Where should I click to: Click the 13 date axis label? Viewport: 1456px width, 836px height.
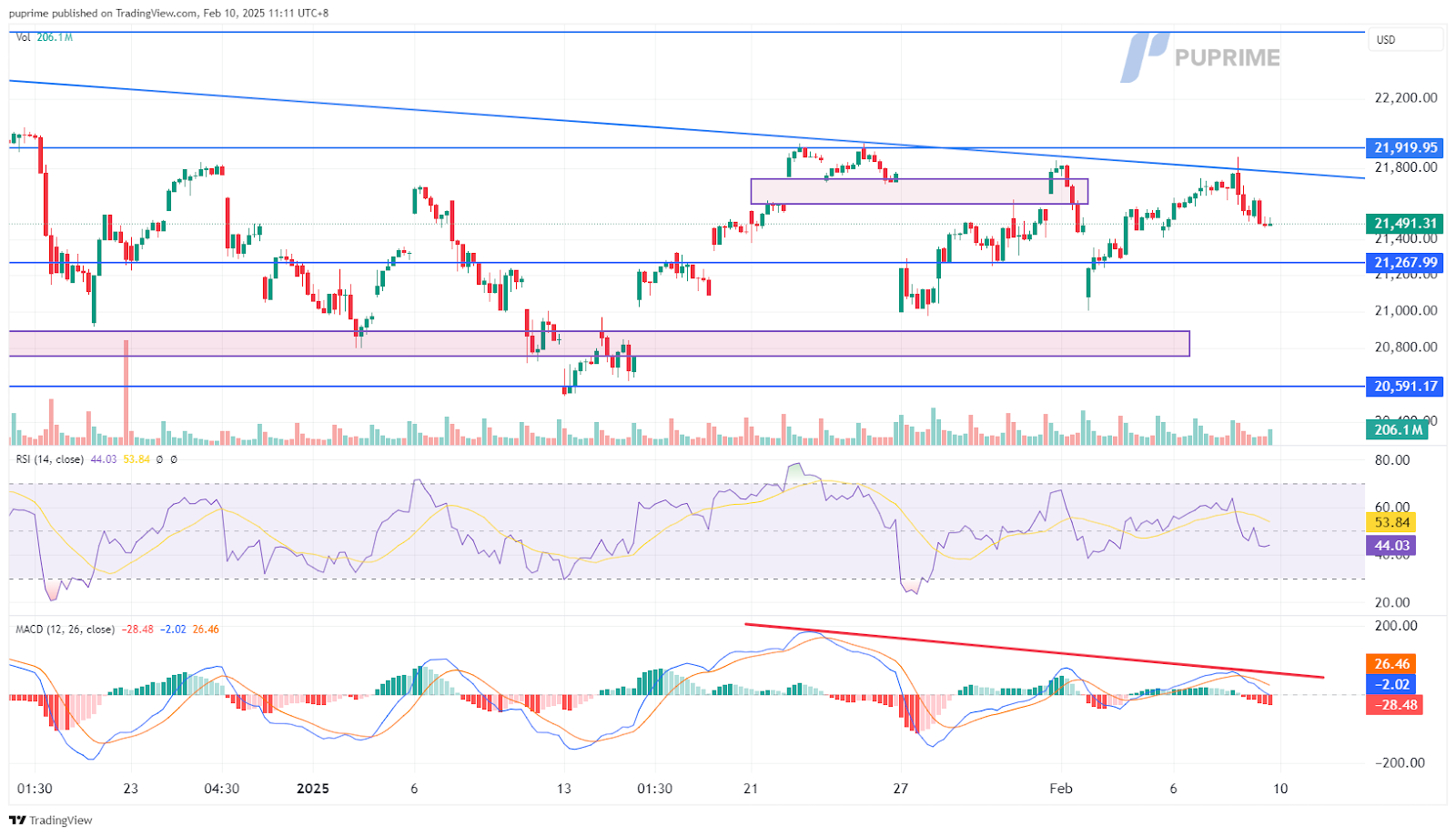pos(564,789)
